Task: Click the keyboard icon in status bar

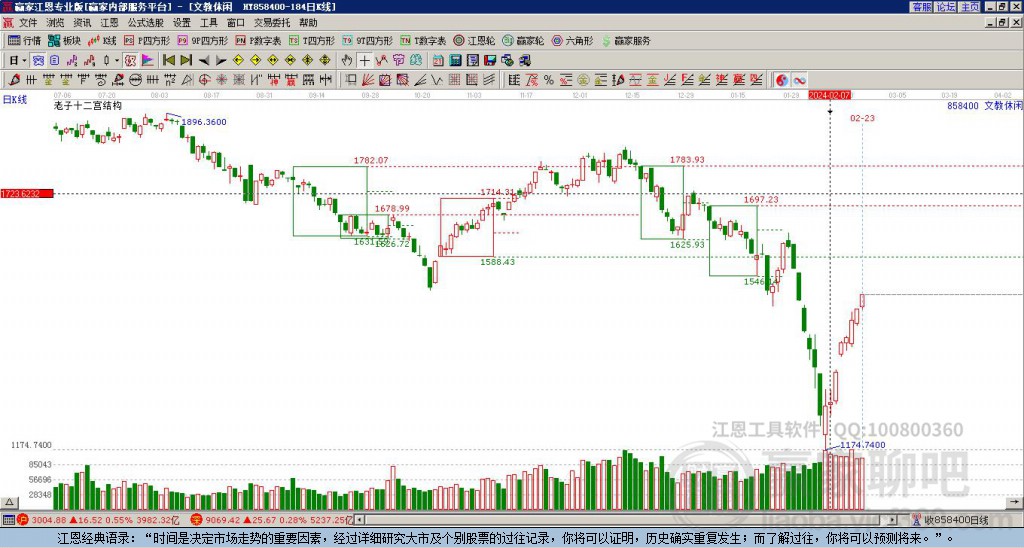Action: [8, 520]
